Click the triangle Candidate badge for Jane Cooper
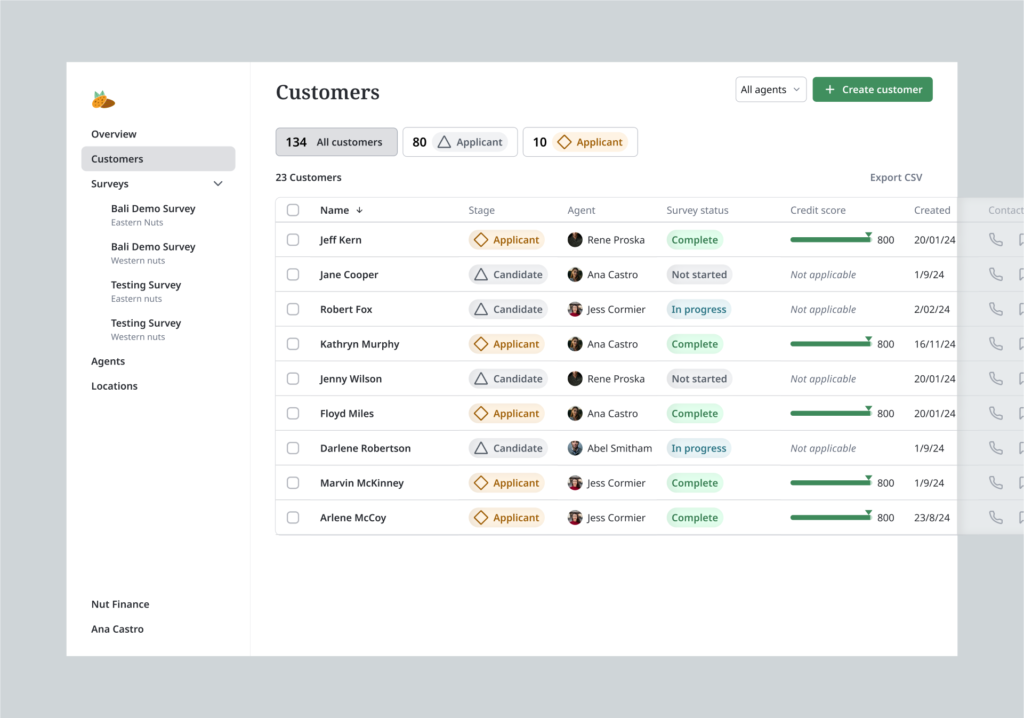The image size is (1024, 718). [x=508, y=275]
